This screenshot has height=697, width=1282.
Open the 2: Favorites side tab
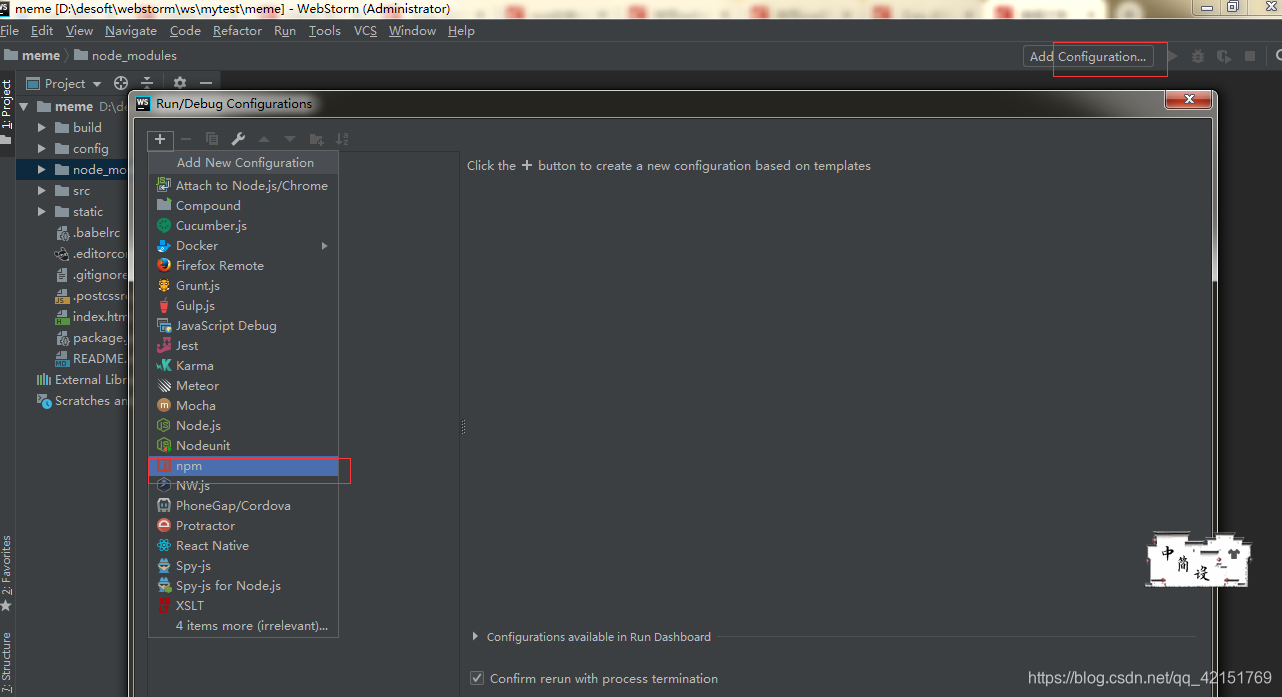[x=7, y=573]
